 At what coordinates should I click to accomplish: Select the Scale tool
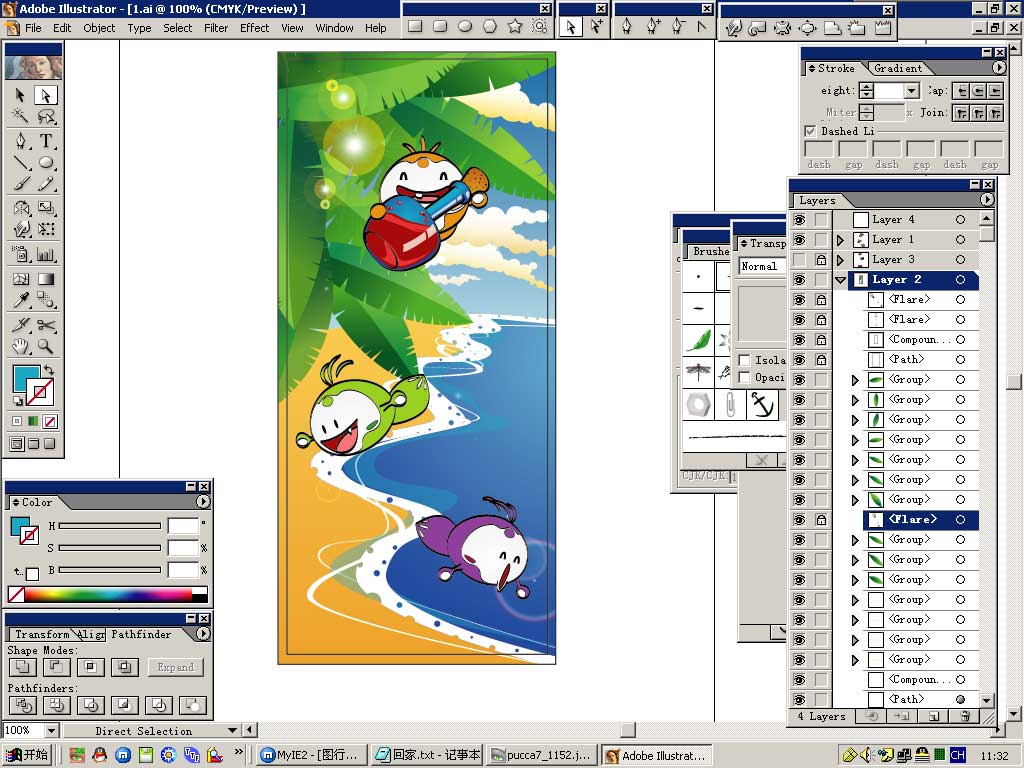(46, 208)
